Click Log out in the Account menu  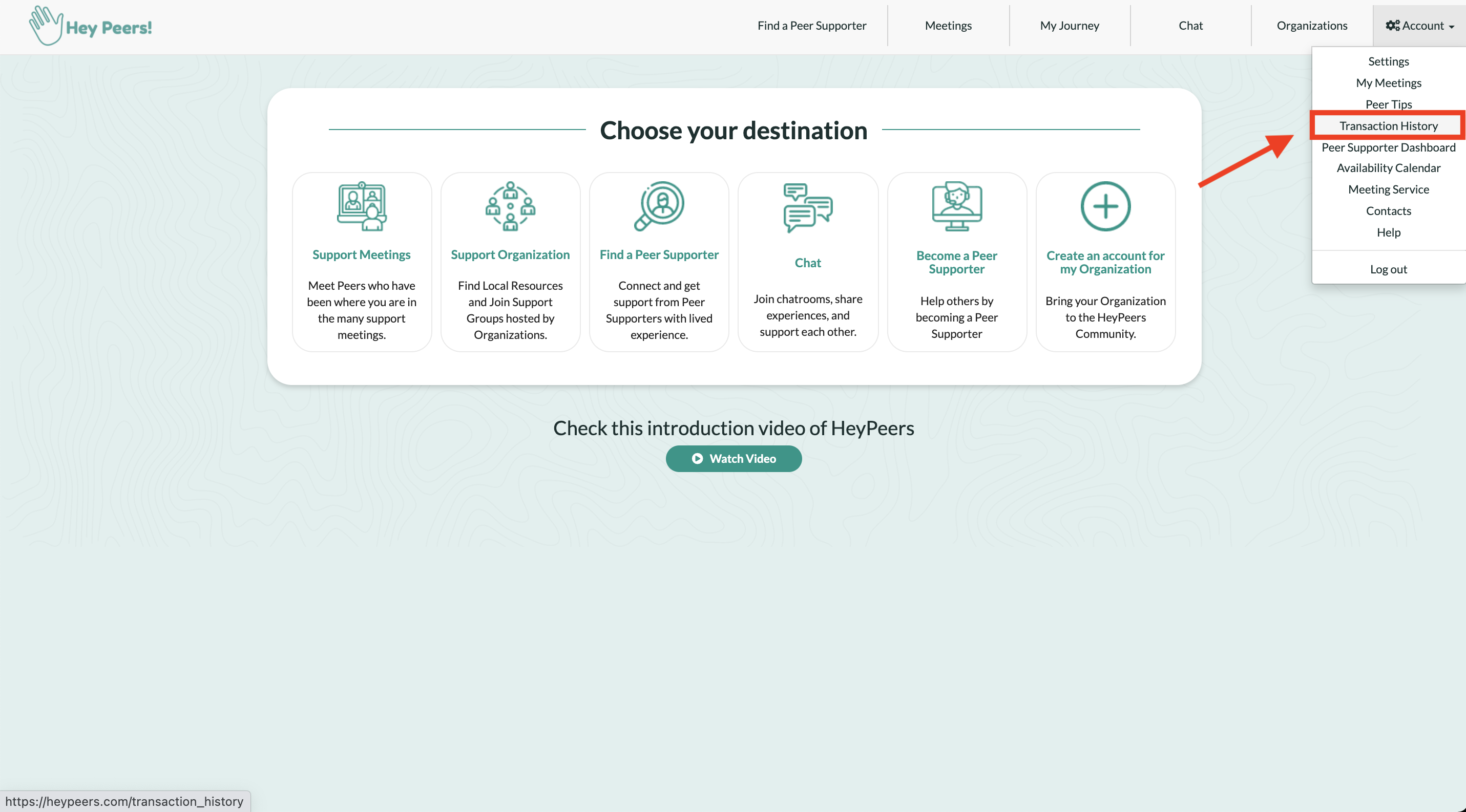click(1389, 269)
